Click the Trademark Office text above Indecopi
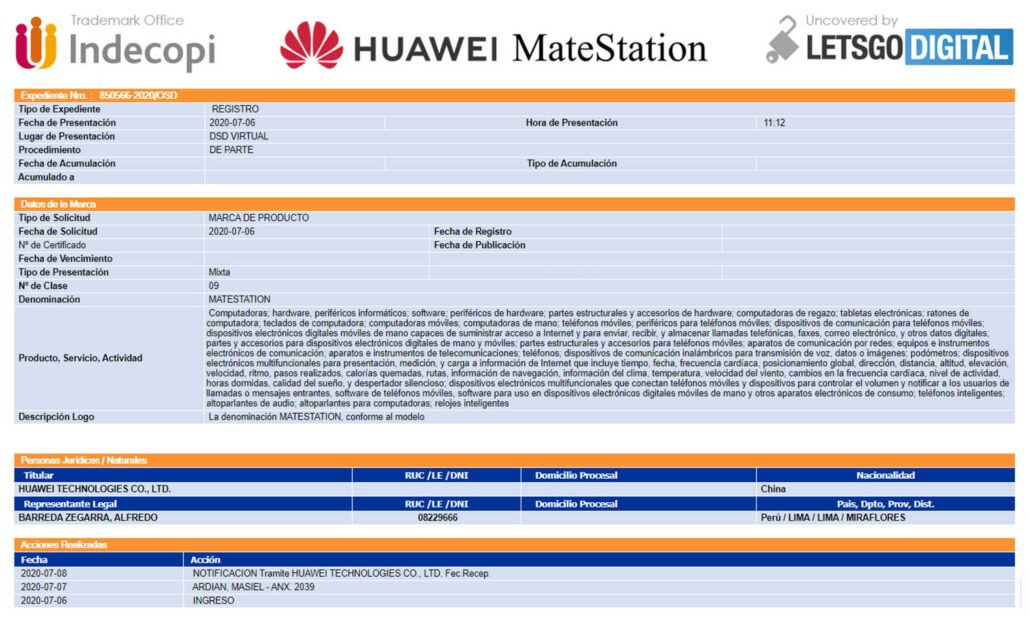 click(128, 18)
